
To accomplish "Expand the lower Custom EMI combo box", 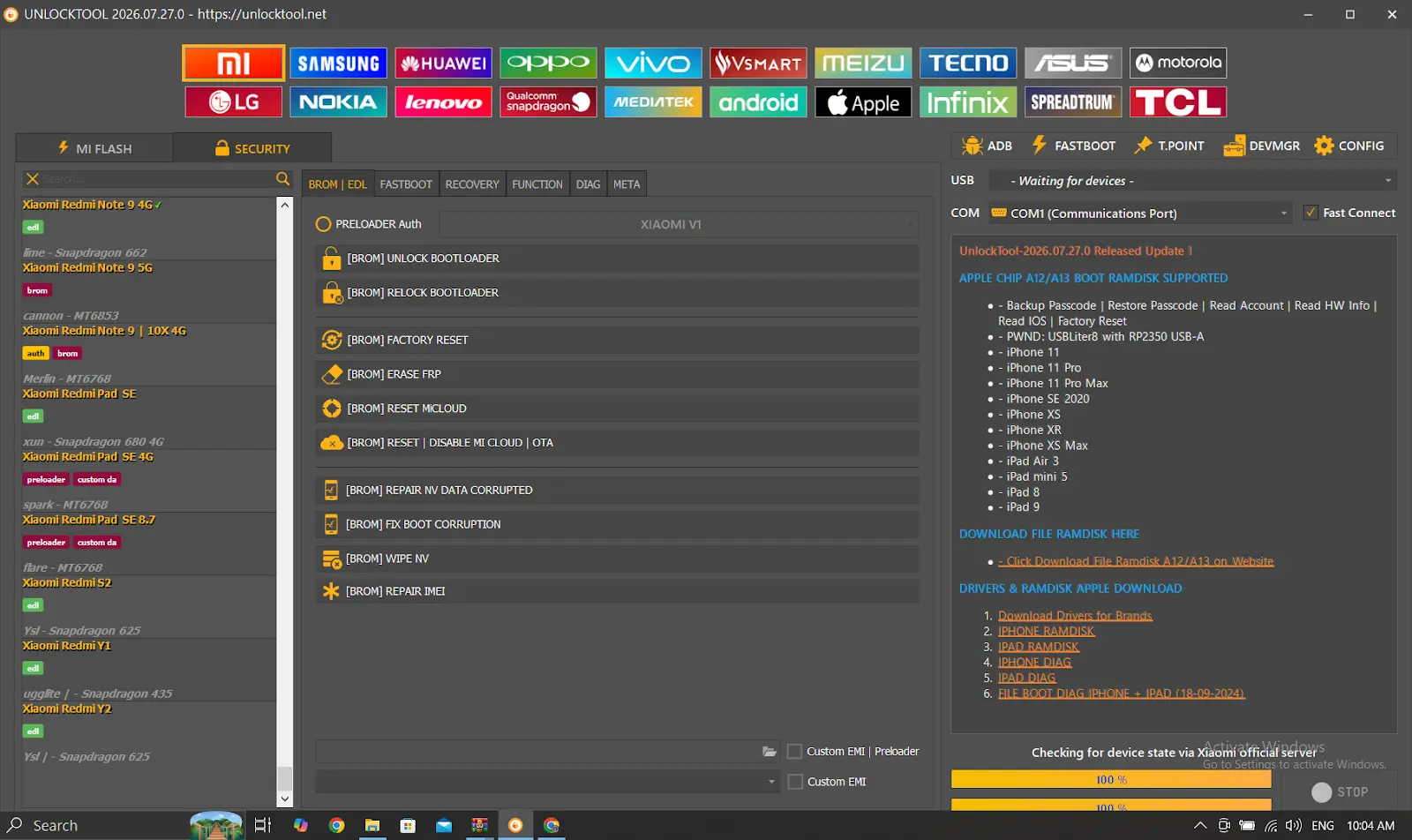I will [x=547, y=782].
